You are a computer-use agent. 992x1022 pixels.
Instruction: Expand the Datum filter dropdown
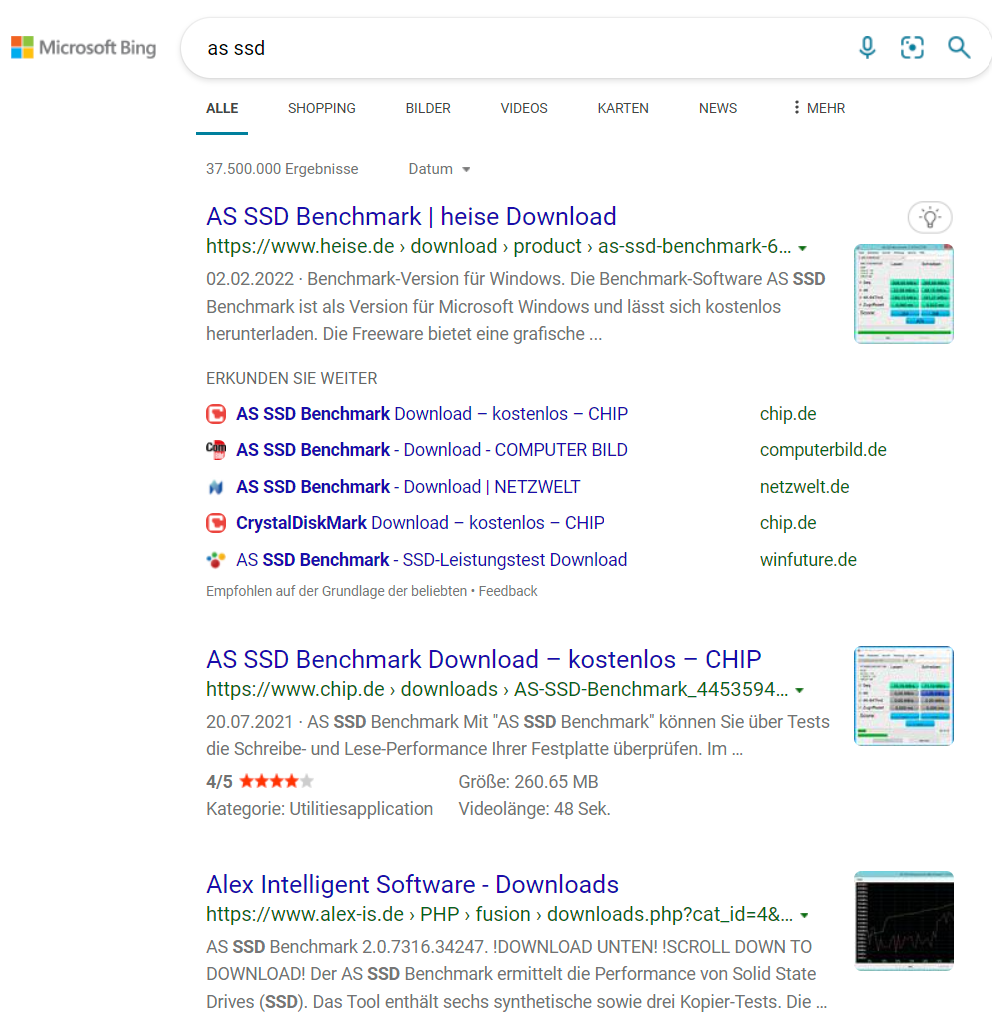click(x=439, y=169)
